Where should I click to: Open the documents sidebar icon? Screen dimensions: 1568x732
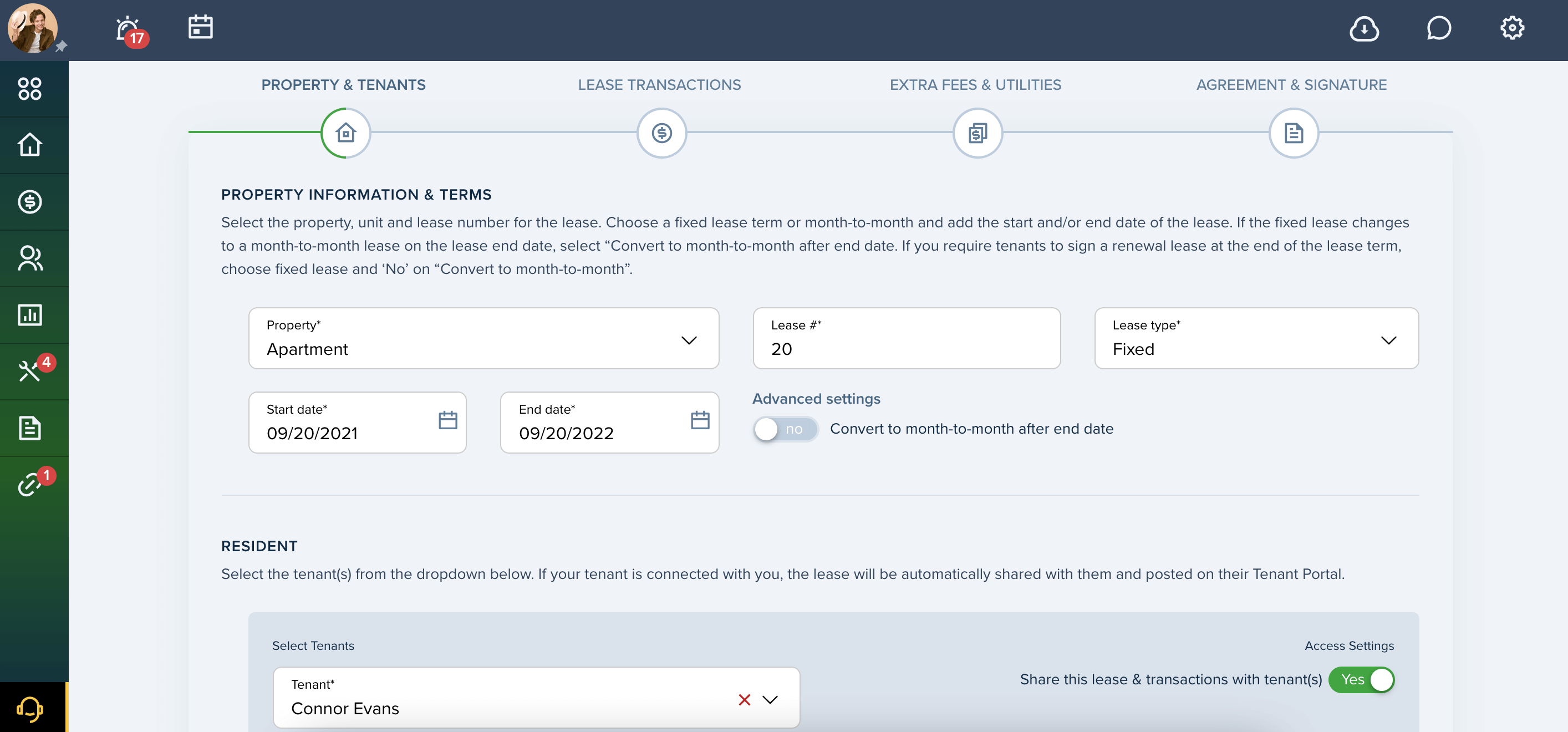tap(30, 428)
